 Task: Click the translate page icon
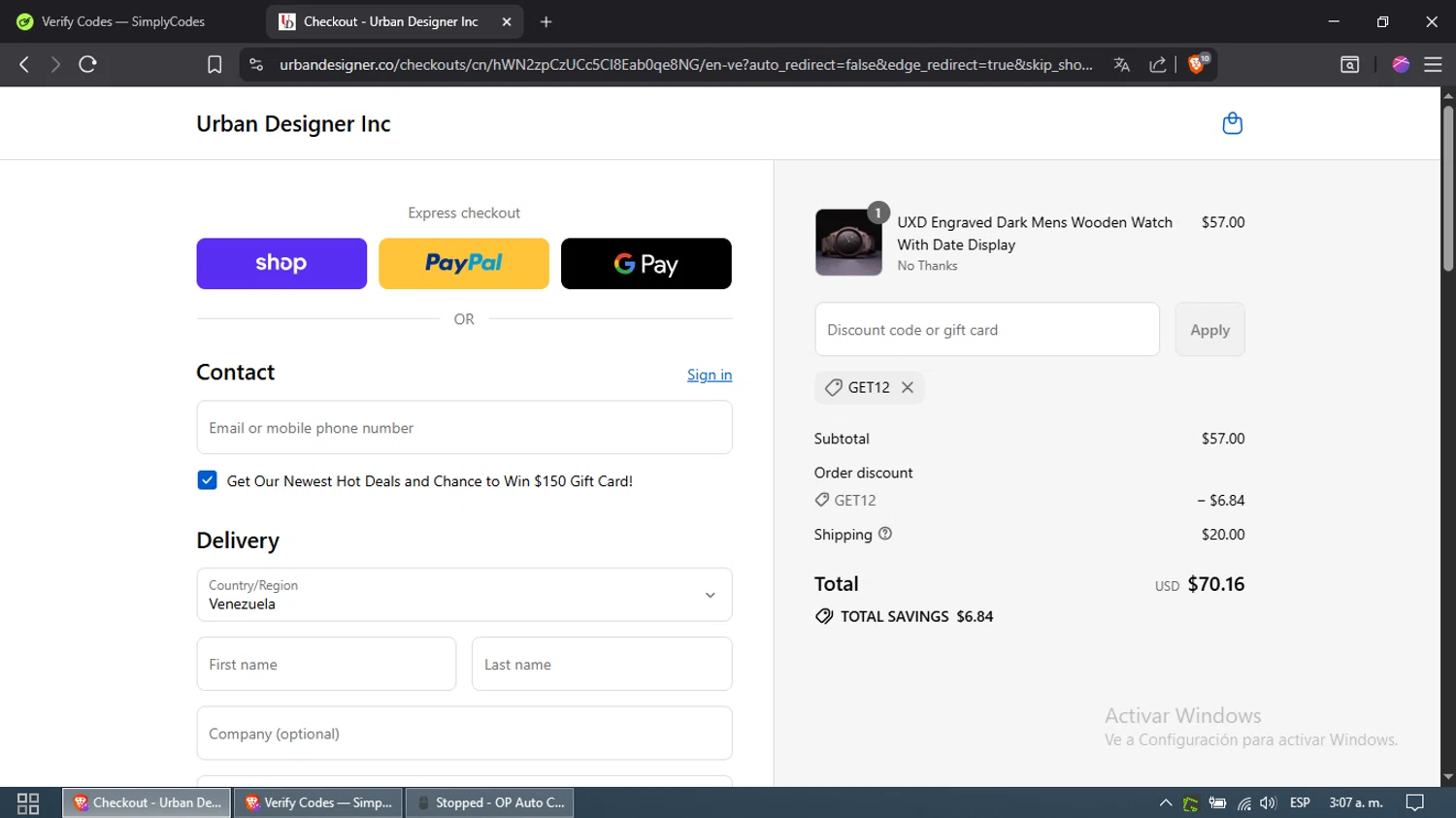[x=1122, y=64]
